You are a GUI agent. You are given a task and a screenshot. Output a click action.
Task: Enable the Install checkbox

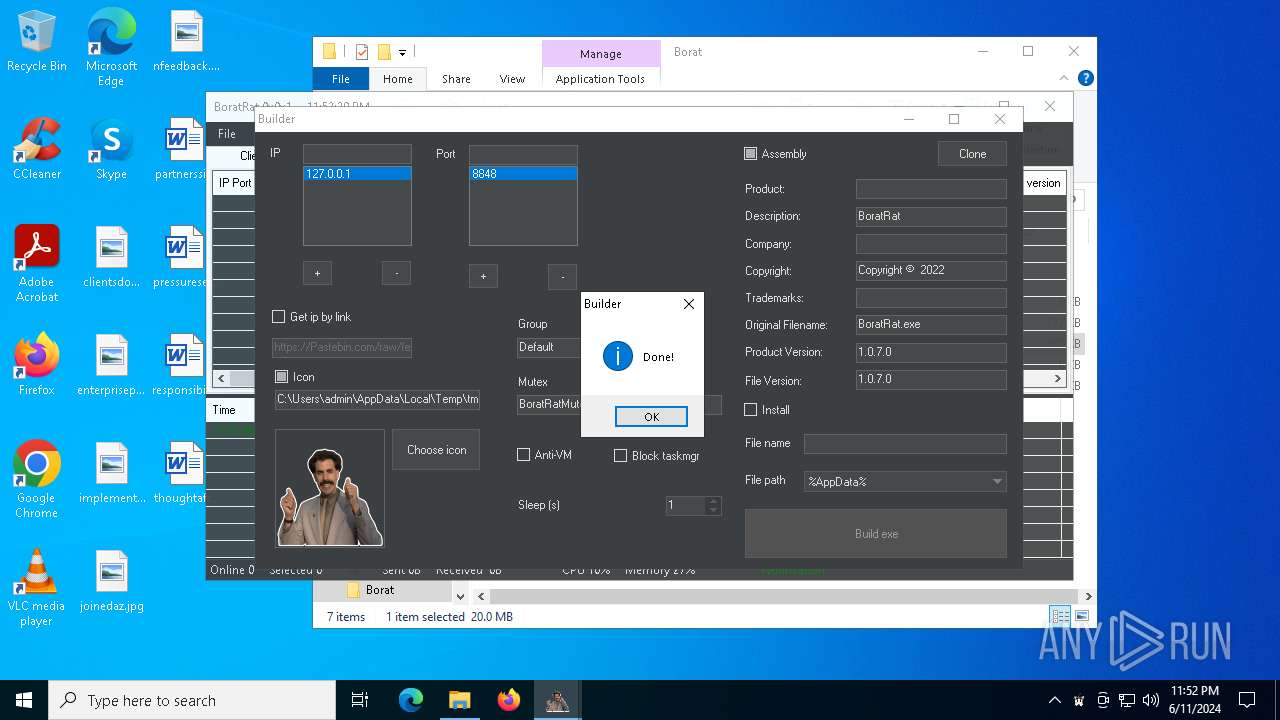pyautogui.click(x=750, y=410)
